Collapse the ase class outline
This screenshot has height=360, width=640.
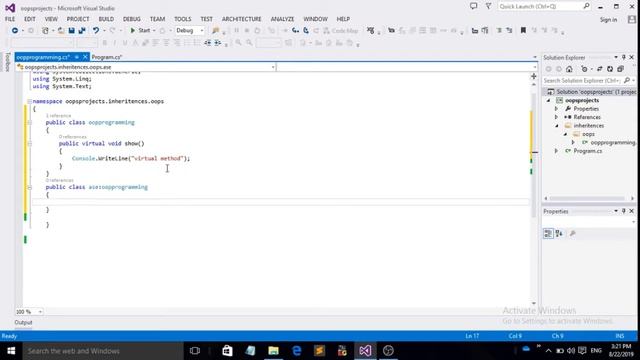click(x=29, y=187)
